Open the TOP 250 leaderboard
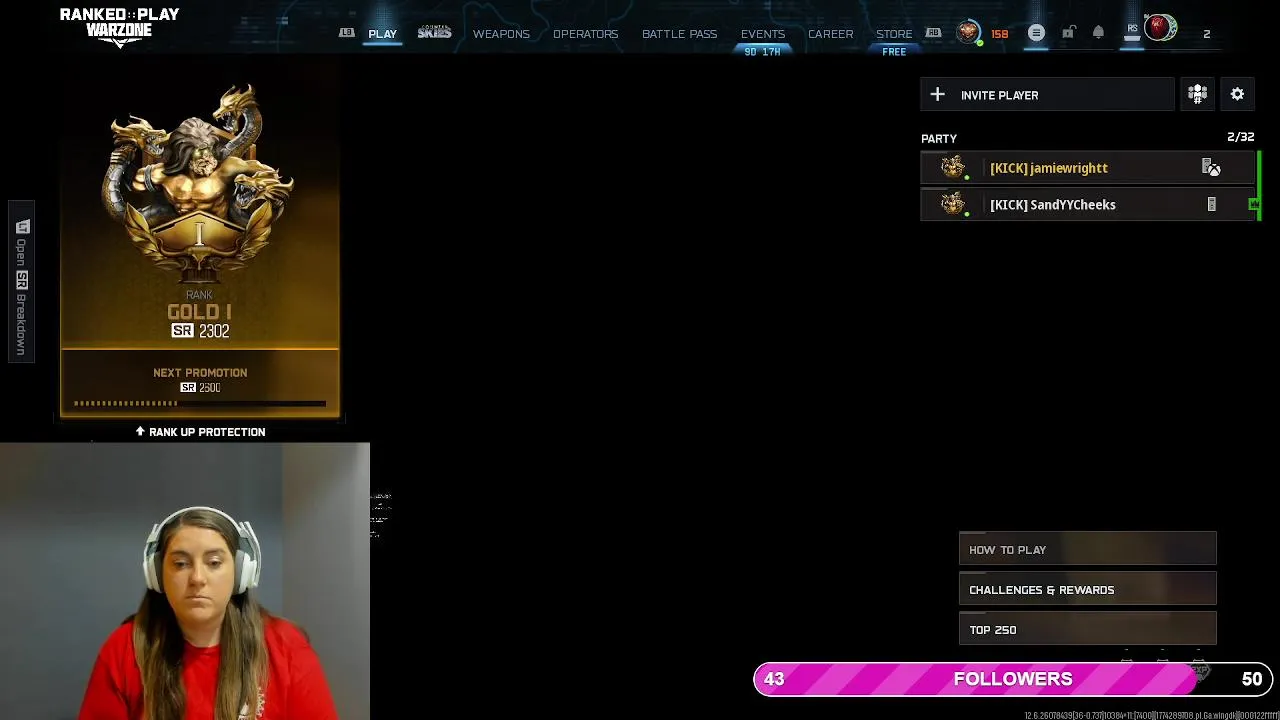 [1087, 629]
